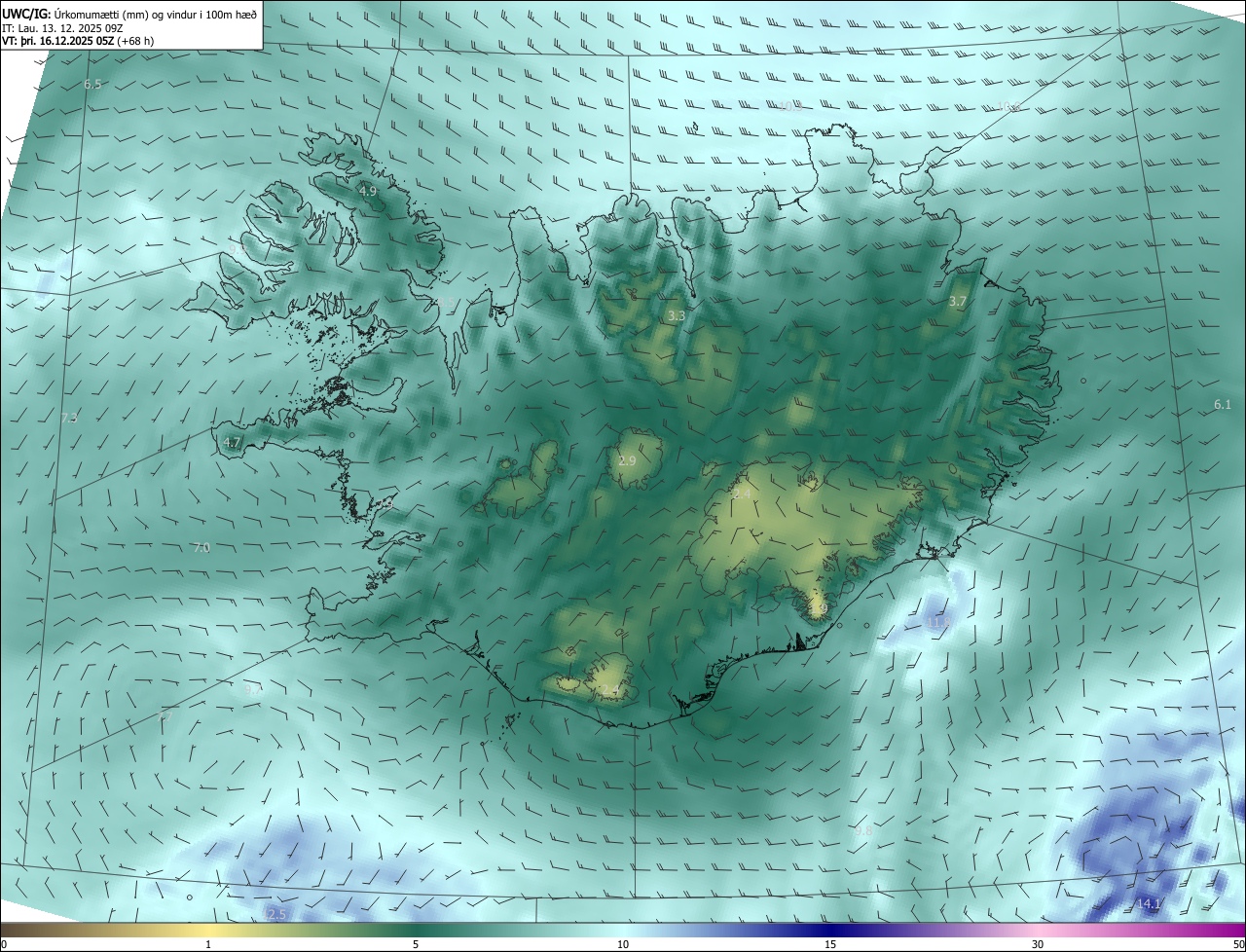The image size is (1246, 952).
Task: Click the "7.3" value label on the map
Action: click(69, 418)
